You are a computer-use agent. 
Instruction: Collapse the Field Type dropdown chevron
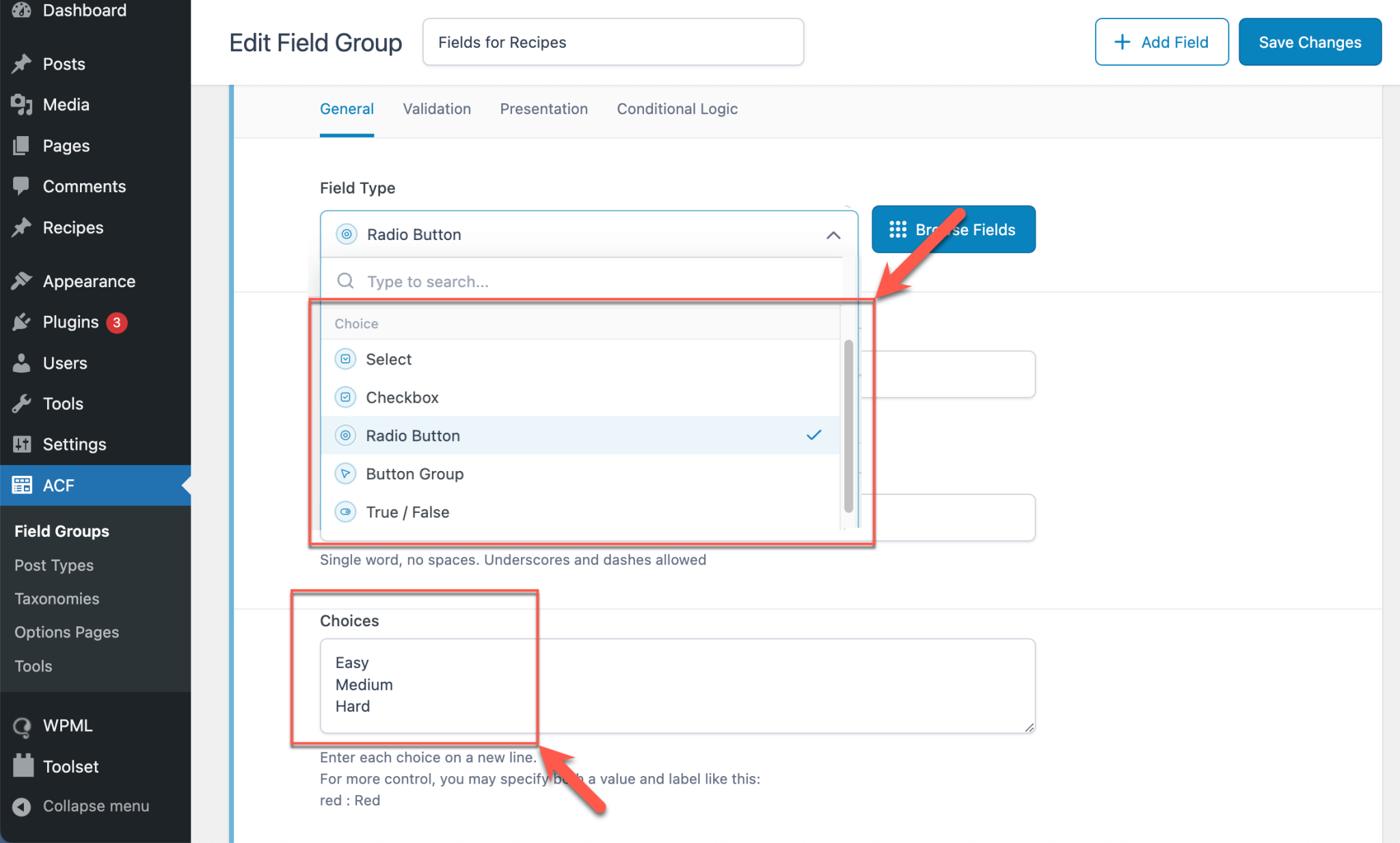(833, 235)
